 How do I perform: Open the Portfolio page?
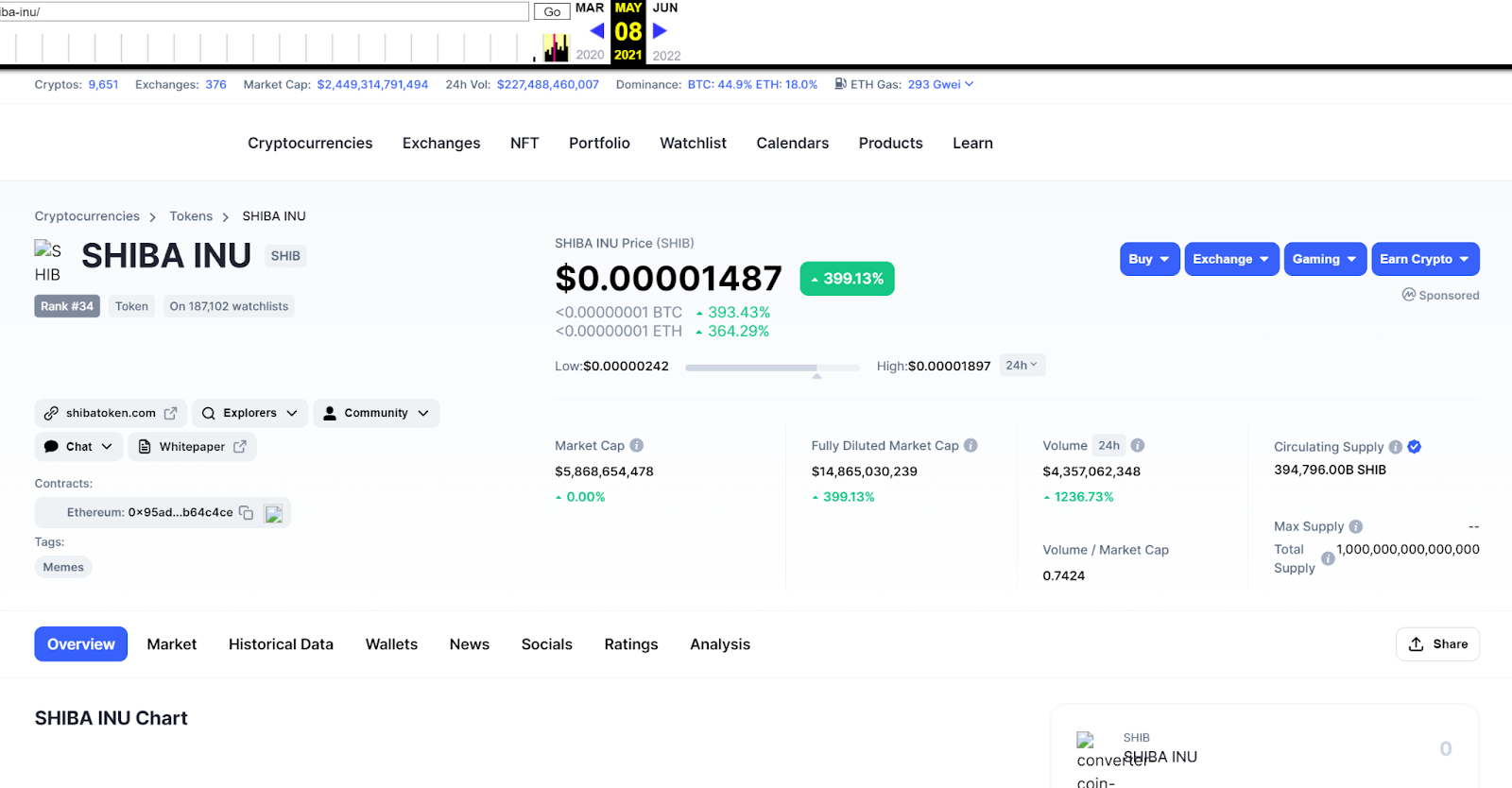tap(599, 143)
